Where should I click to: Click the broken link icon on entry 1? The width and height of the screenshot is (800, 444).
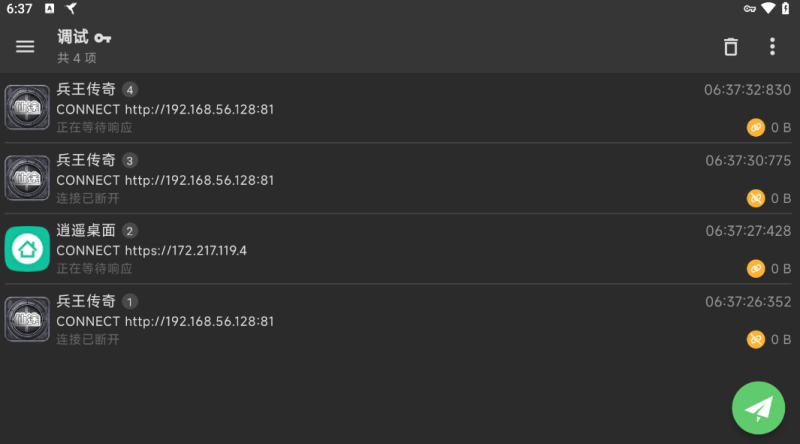point(756,339)
